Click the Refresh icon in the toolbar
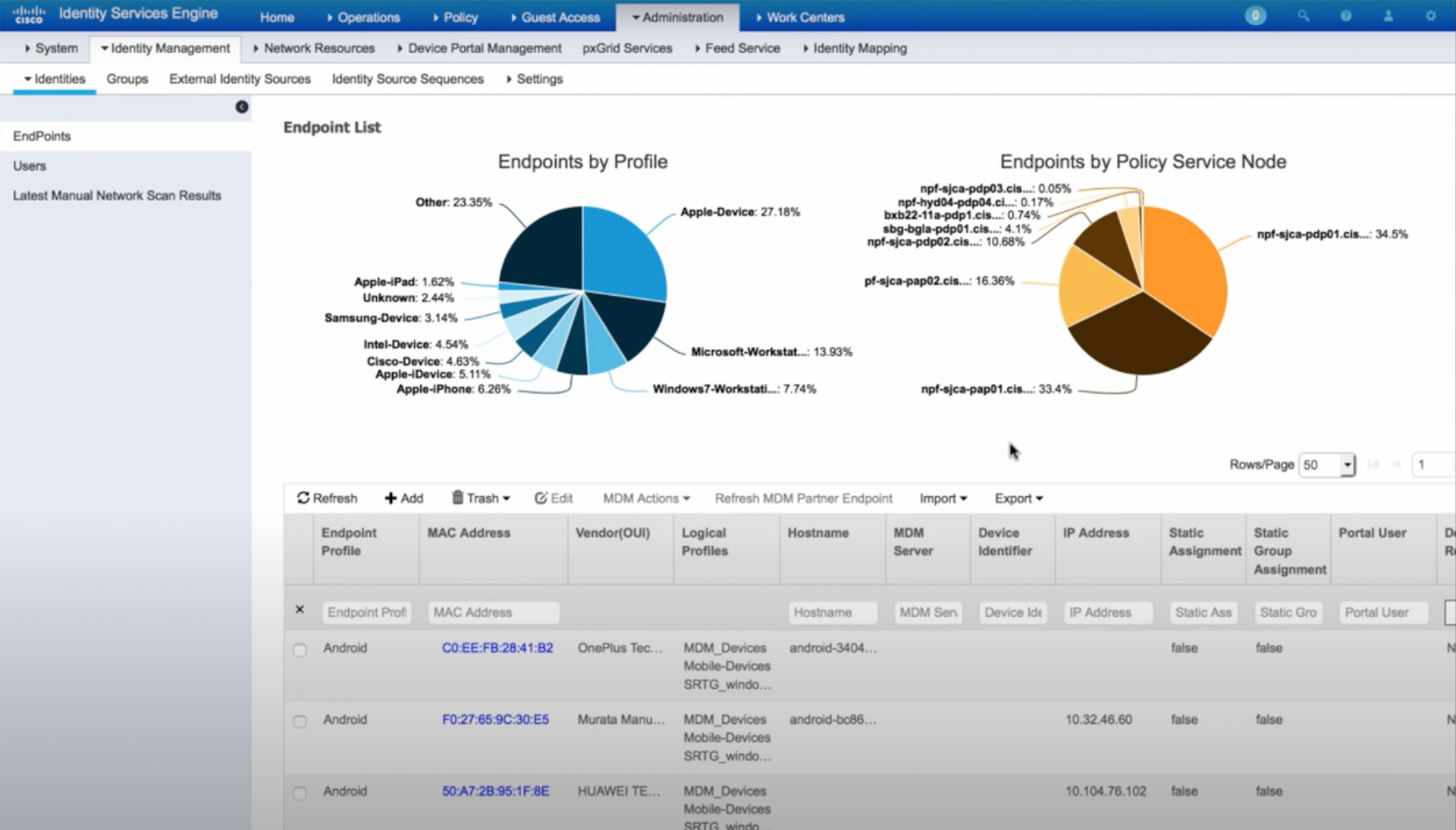Image resolution: width=1456 pixels, height=830 pixels. pos(303,498)
